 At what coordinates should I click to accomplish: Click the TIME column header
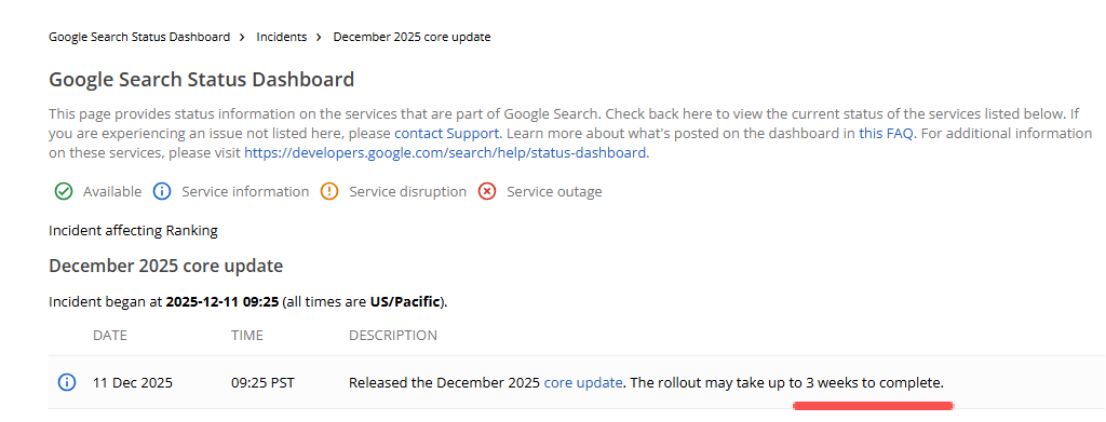247,335
